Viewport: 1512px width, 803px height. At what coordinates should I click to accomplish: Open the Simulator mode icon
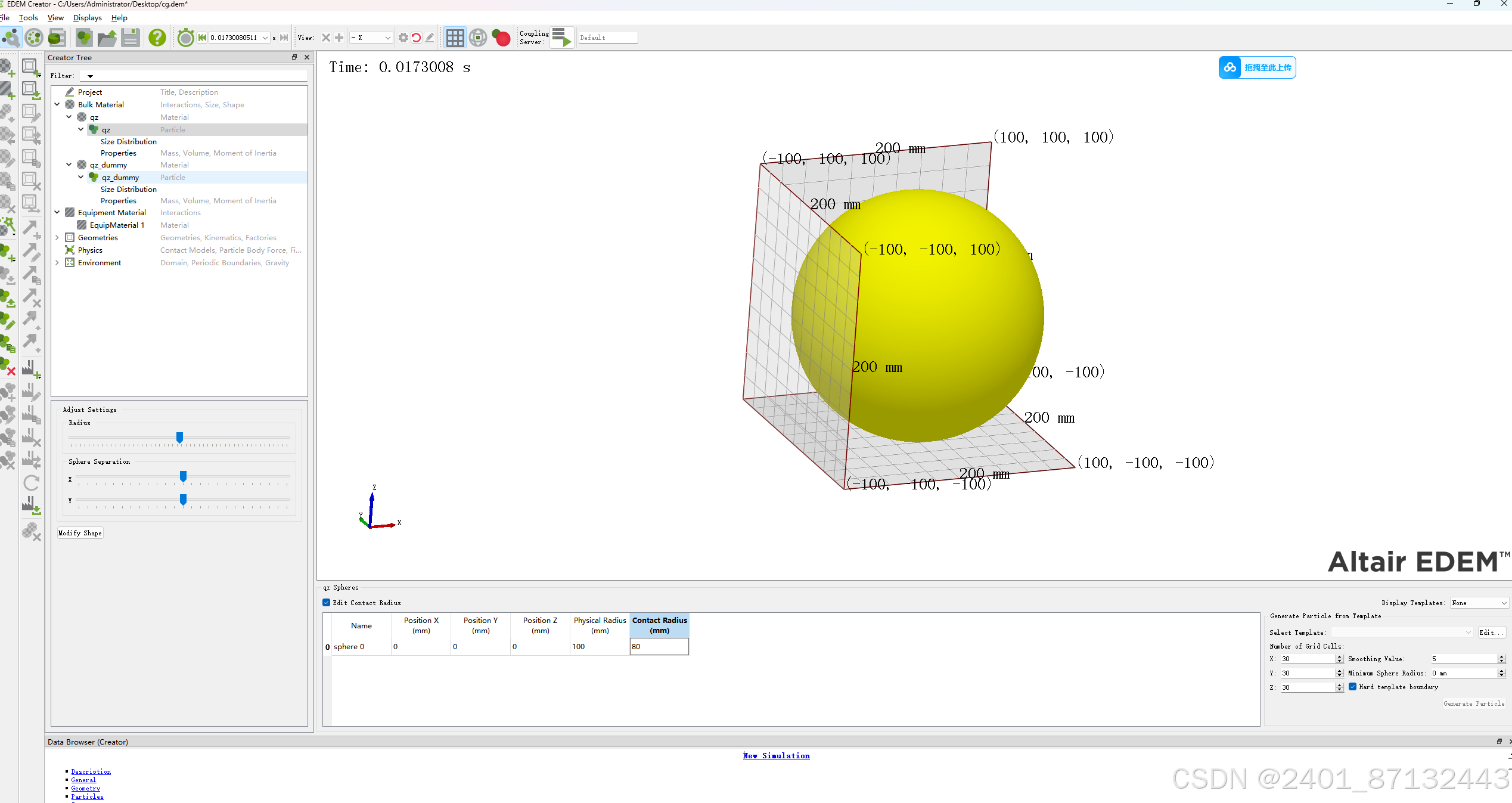pyautogui.click(x=34, y=38)
